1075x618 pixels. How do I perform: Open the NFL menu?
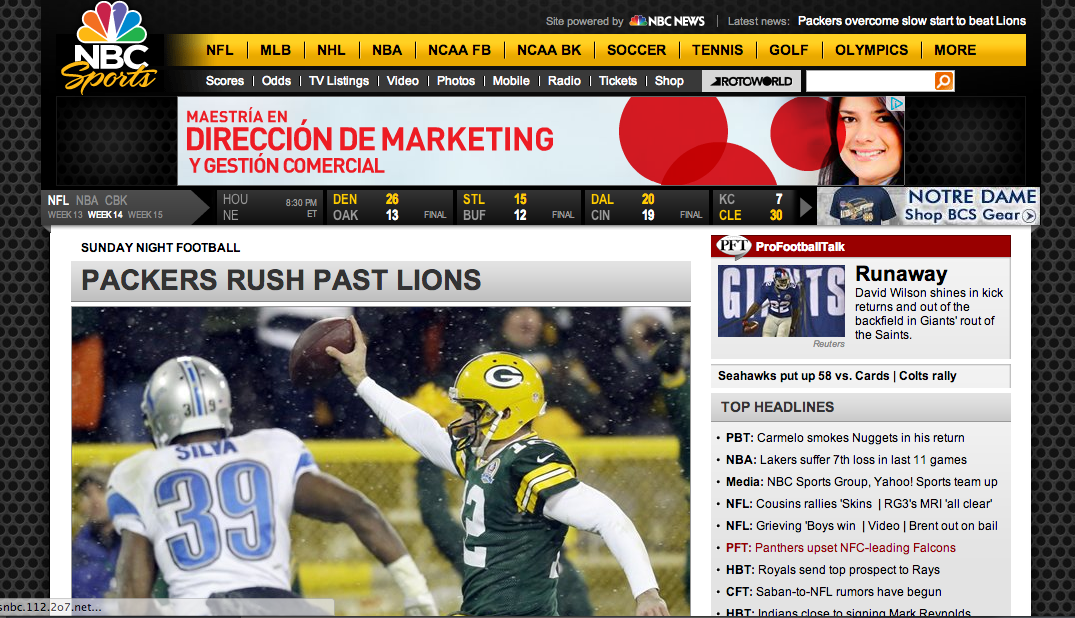[219, 50]
